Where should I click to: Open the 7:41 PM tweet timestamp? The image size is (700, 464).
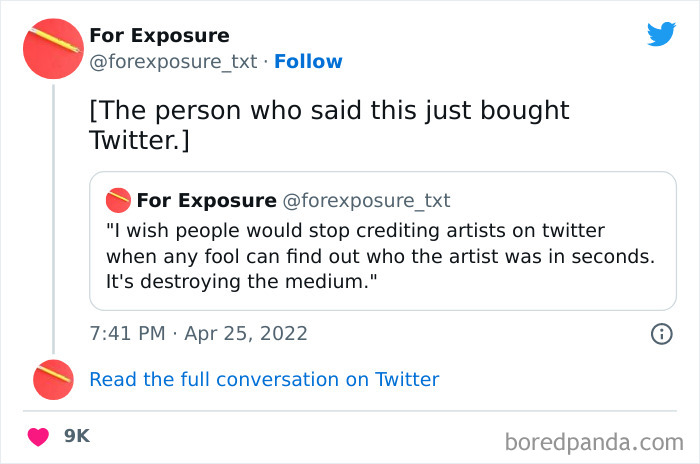[127, 333]
